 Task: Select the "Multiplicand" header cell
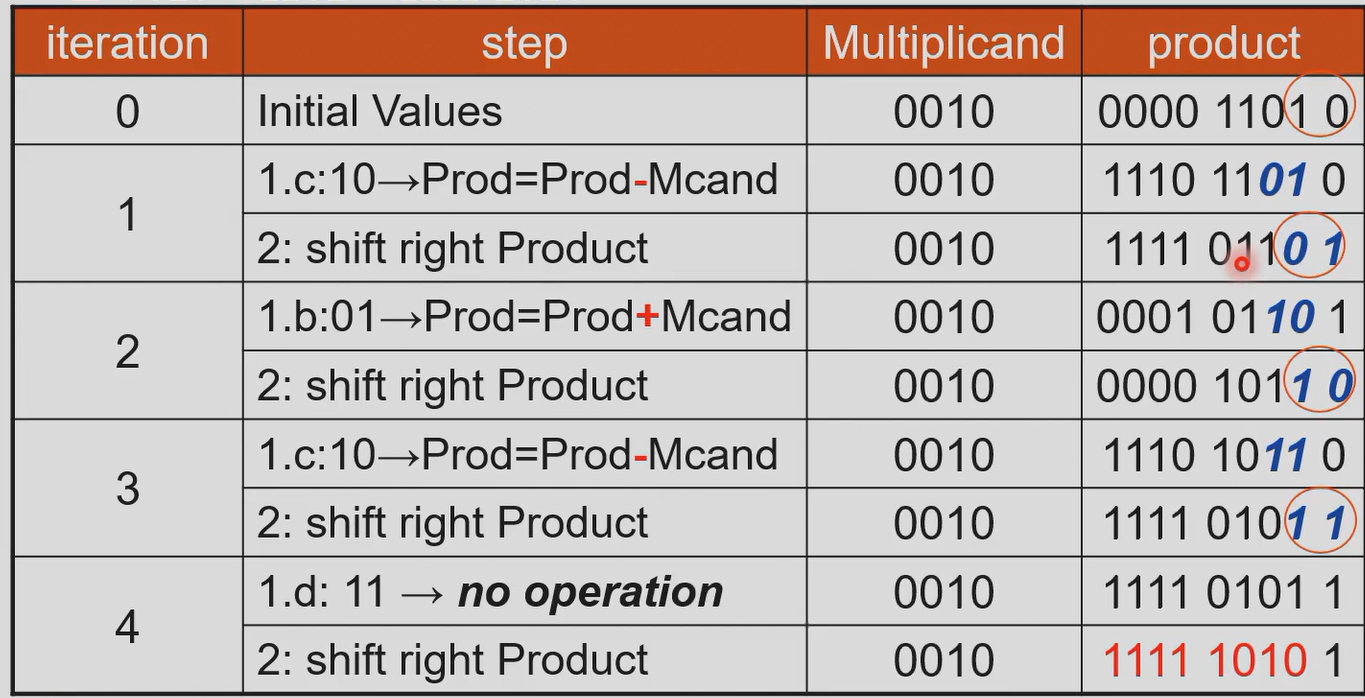pos(943,44)
